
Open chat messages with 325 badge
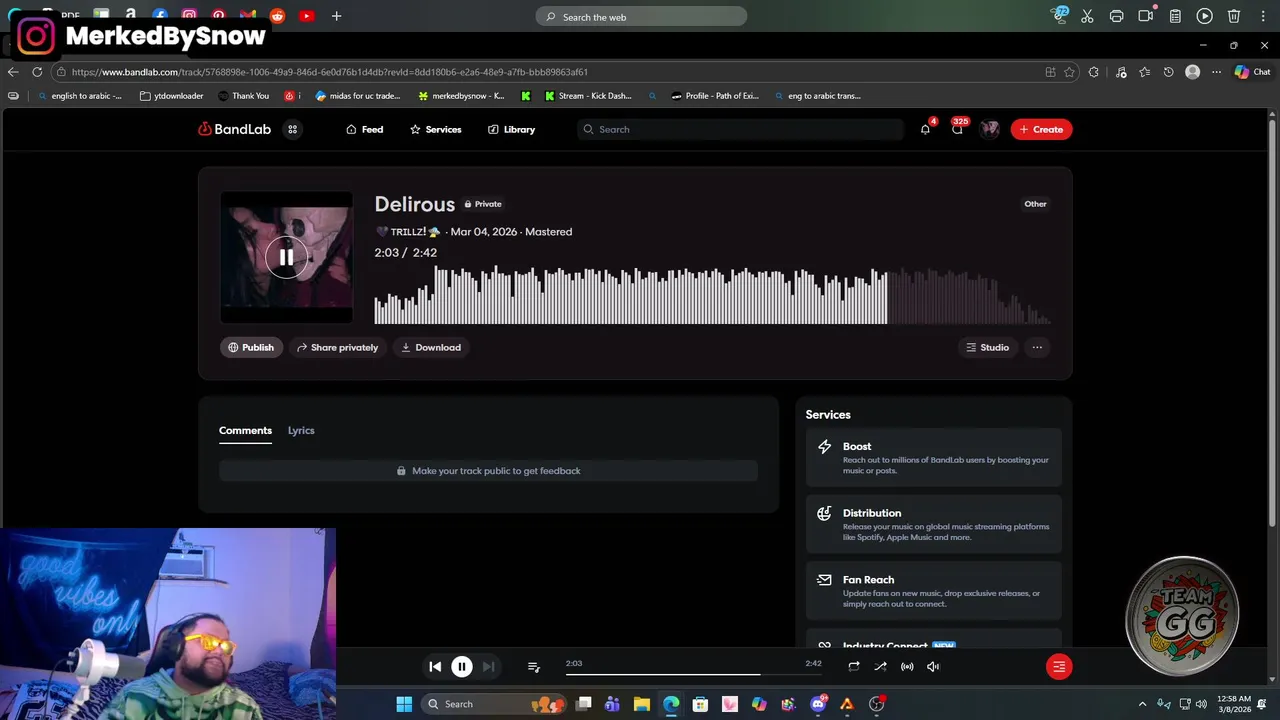pos(958,129)
